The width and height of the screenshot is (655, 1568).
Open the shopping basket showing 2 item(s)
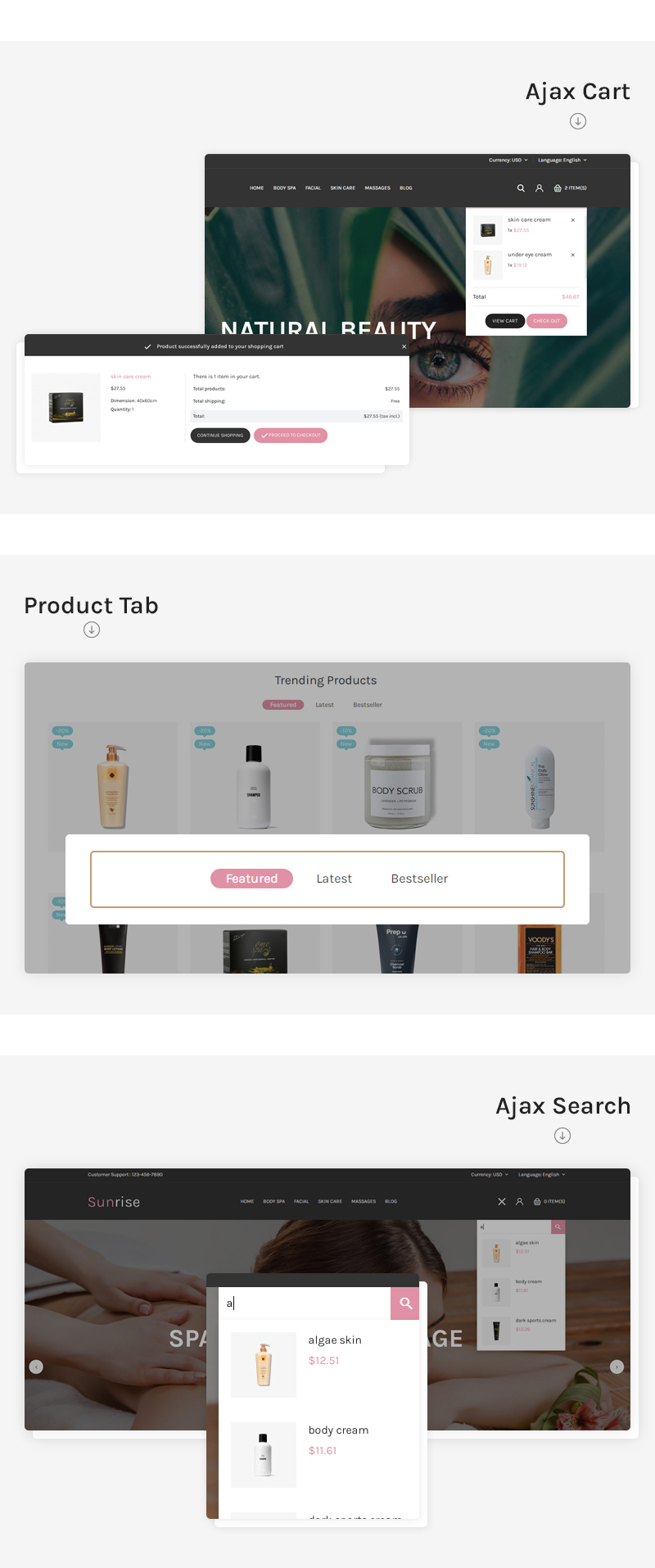pyautogui.click(x=571, y=188)
